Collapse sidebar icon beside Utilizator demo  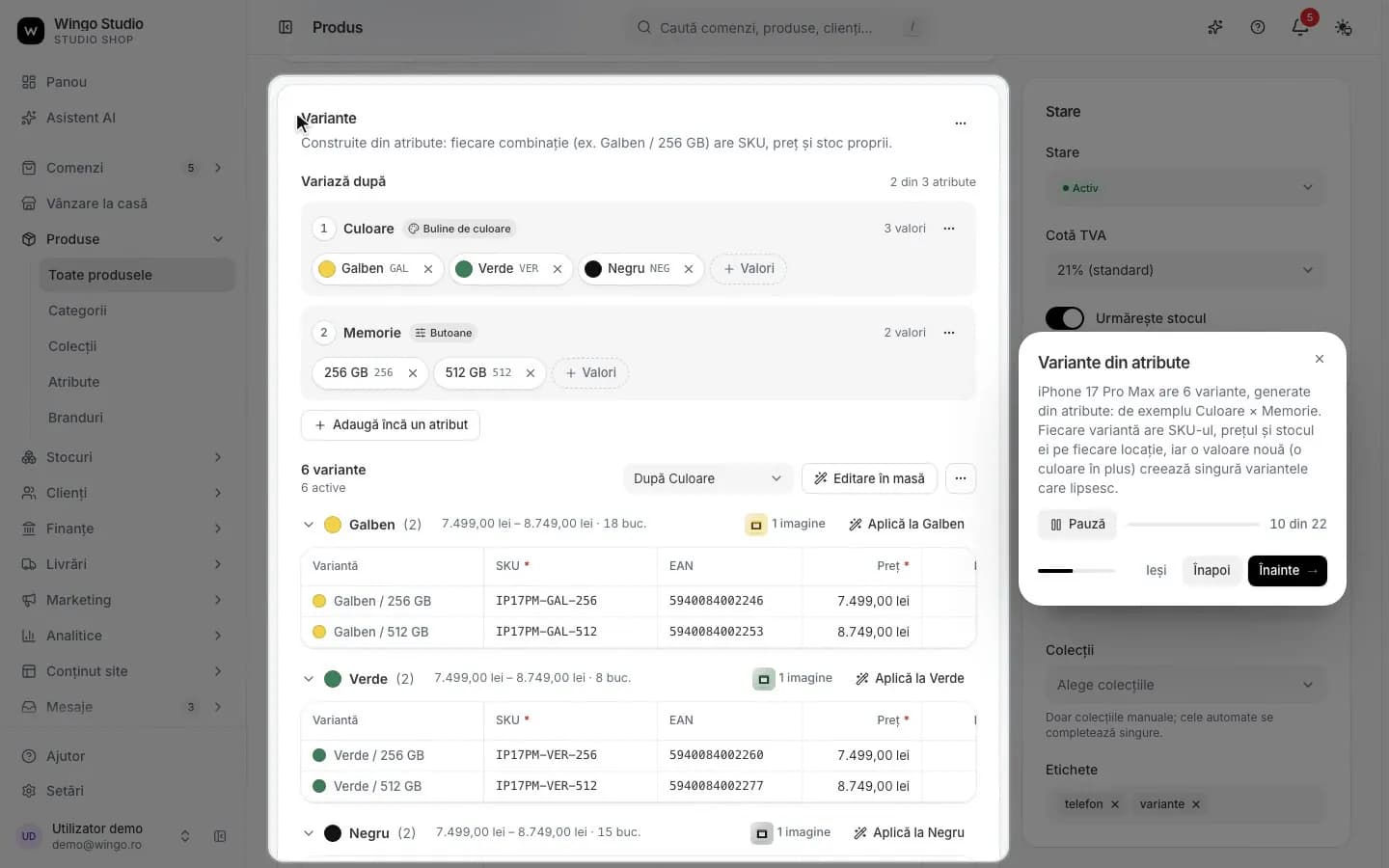click(x=220, y=836)
